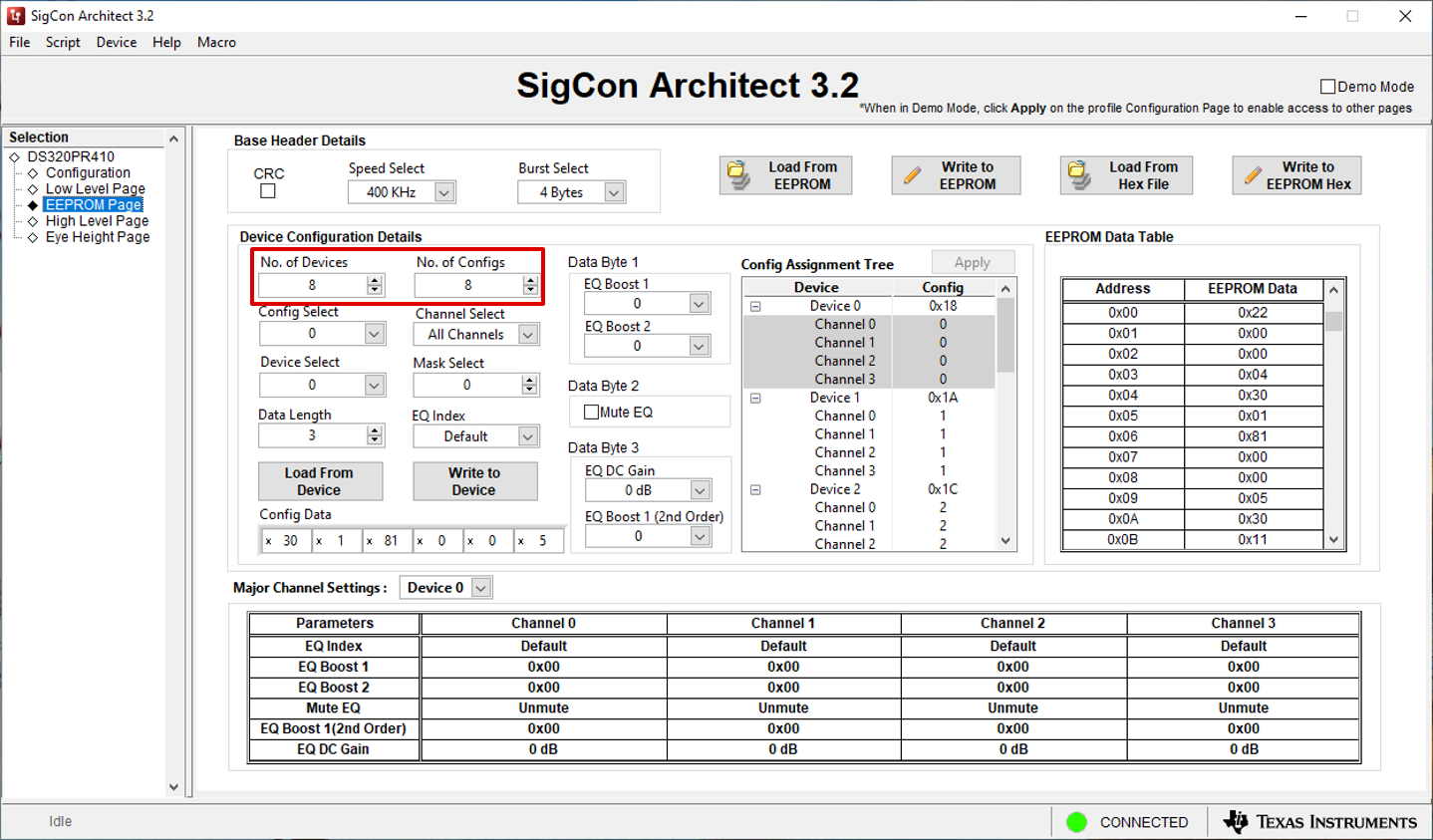Open the Script menu
The width and height of the screenshot is (1433, 840).
pyautogui.click(x=63, y=42)
